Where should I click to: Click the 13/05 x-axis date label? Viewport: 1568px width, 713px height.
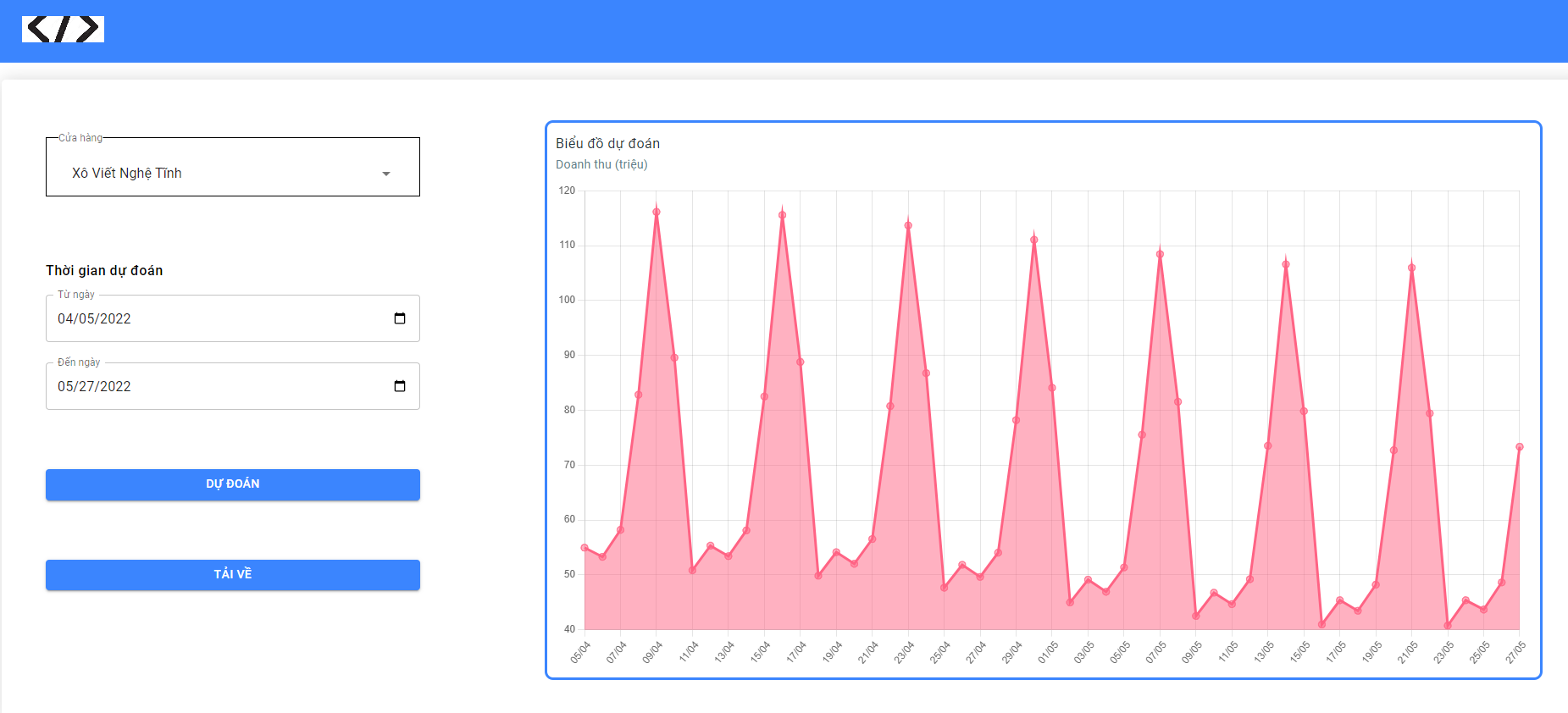pos(1263,651)
